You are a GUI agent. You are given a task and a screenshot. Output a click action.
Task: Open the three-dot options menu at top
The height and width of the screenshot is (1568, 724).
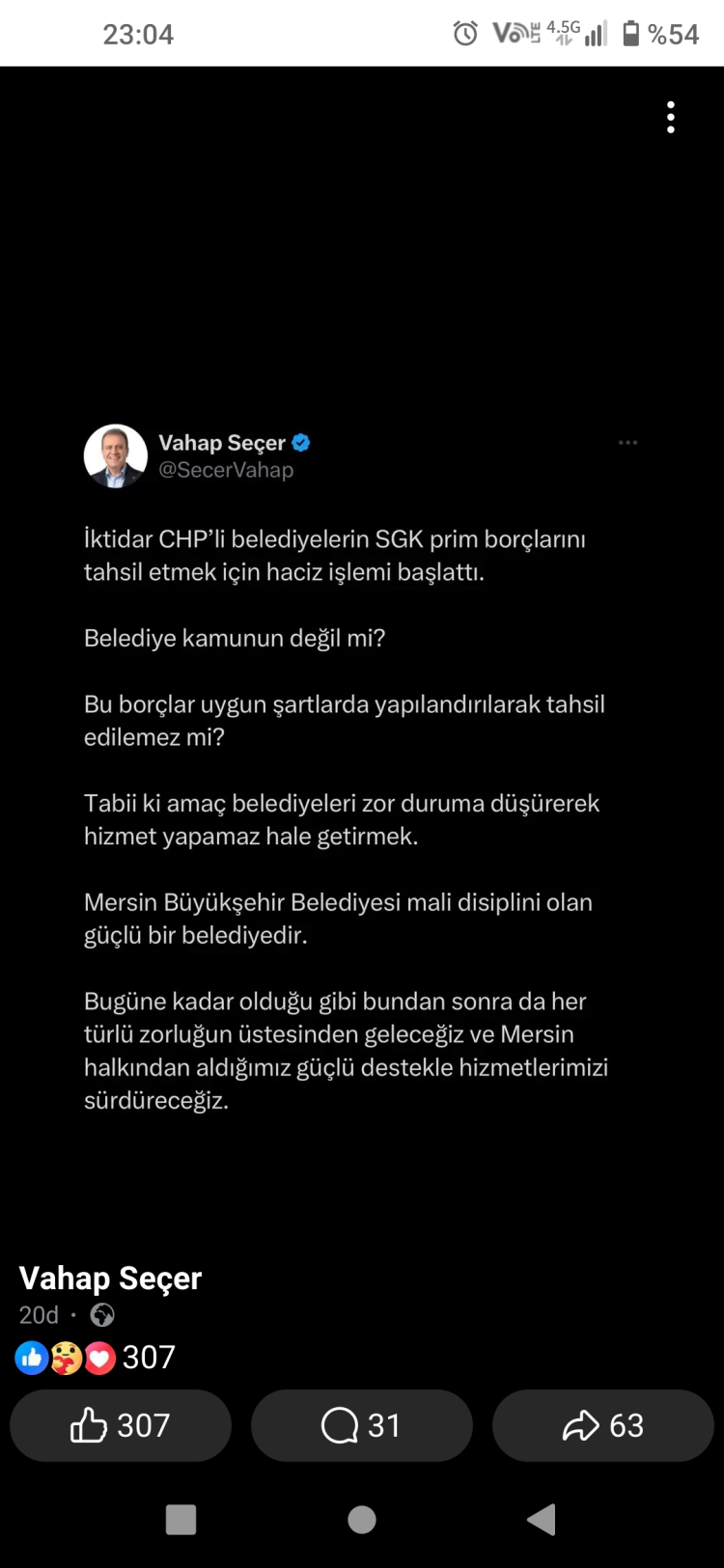point(671,117)
